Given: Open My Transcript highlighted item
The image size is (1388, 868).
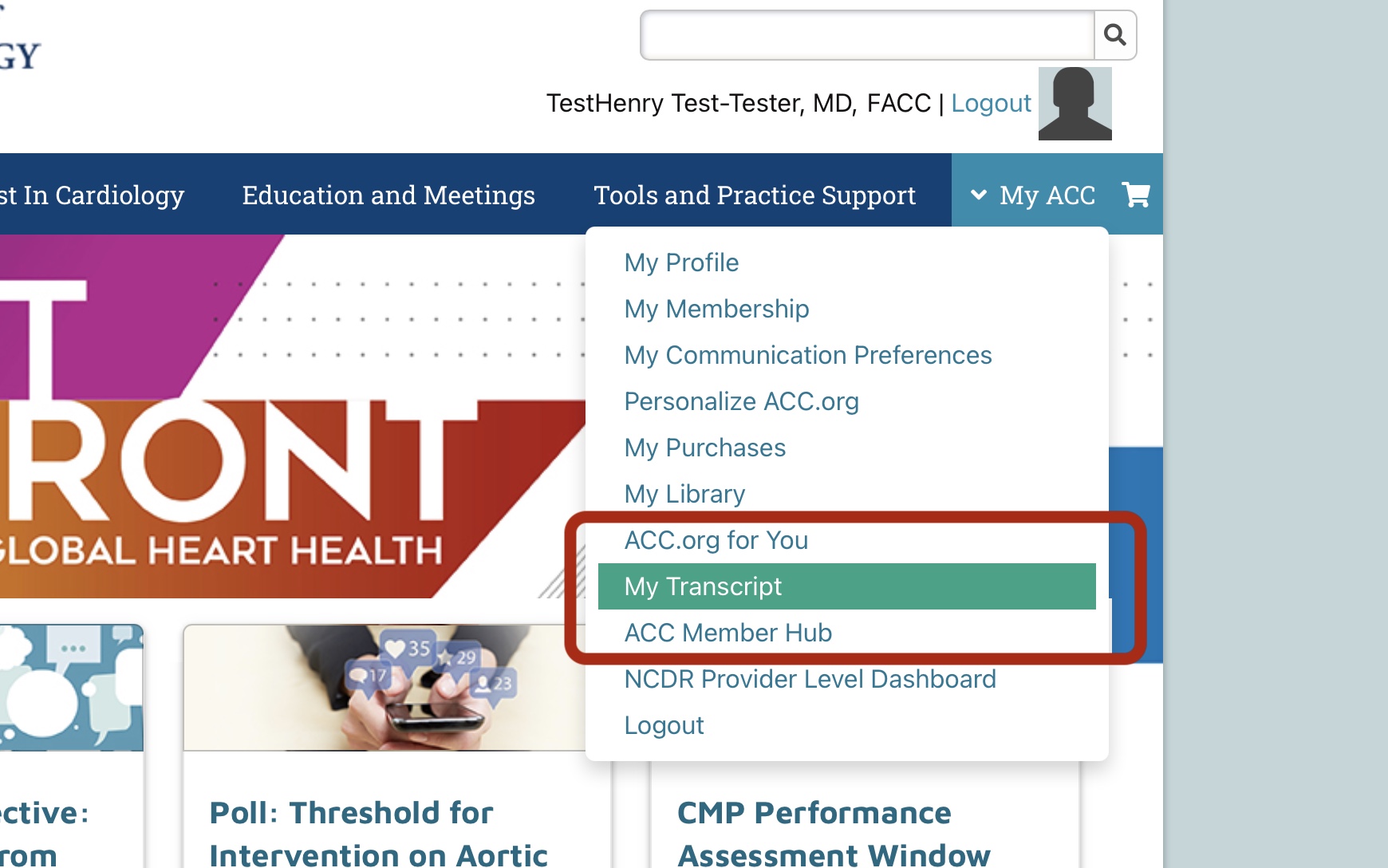Looking at the screenshot, I should (x=703, y=586).
